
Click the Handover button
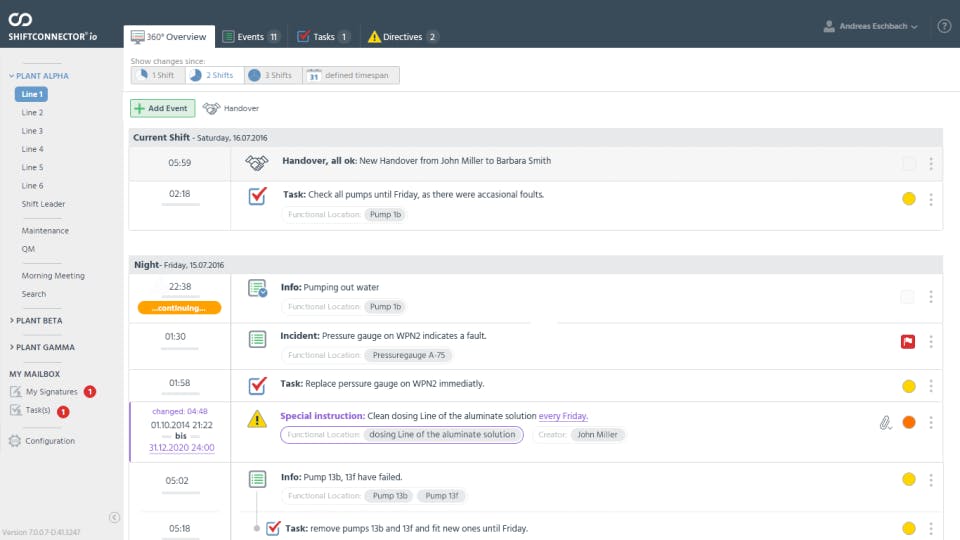pos(231,108)
